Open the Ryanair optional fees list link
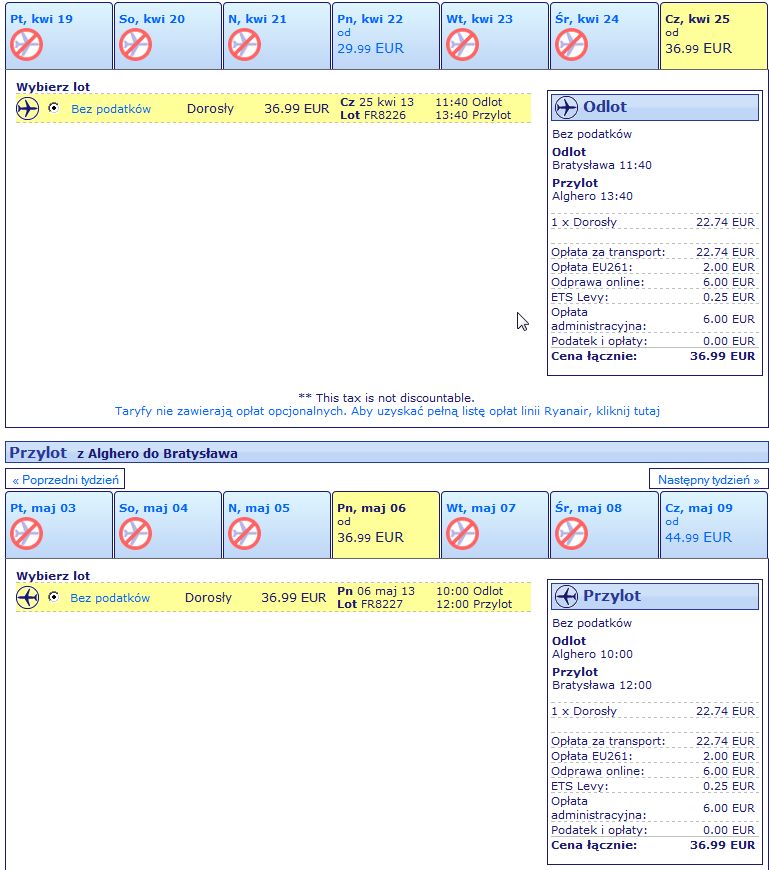The image size is (769, 870). pos(387,411)
